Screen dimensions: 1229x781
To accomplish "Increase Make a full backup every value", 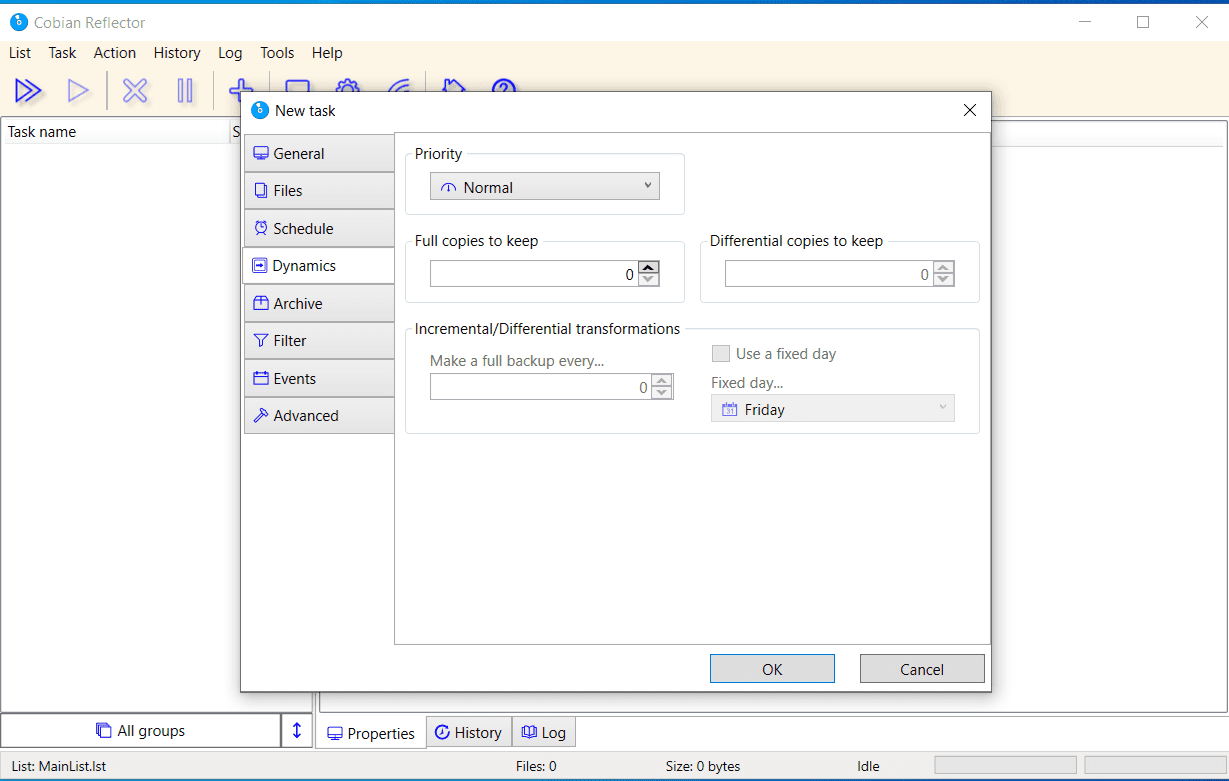I will coord(662,380).
